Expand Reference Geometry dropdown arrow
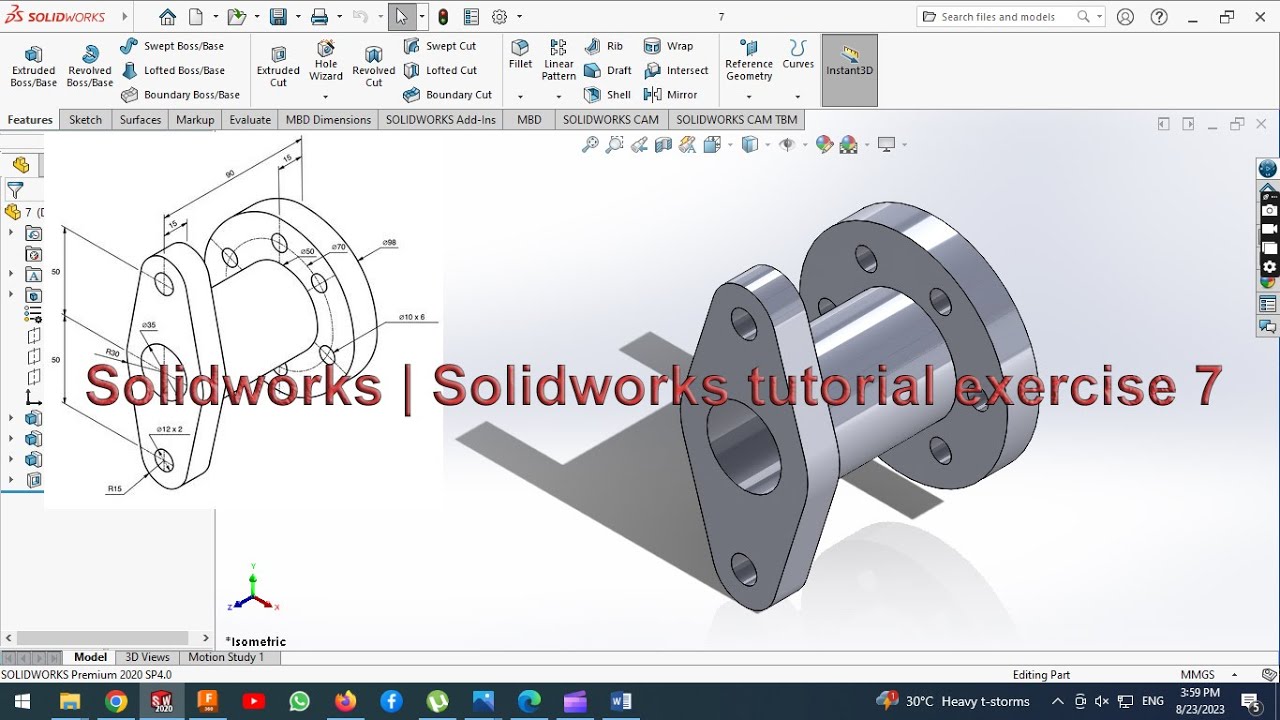 click(749, 97)
